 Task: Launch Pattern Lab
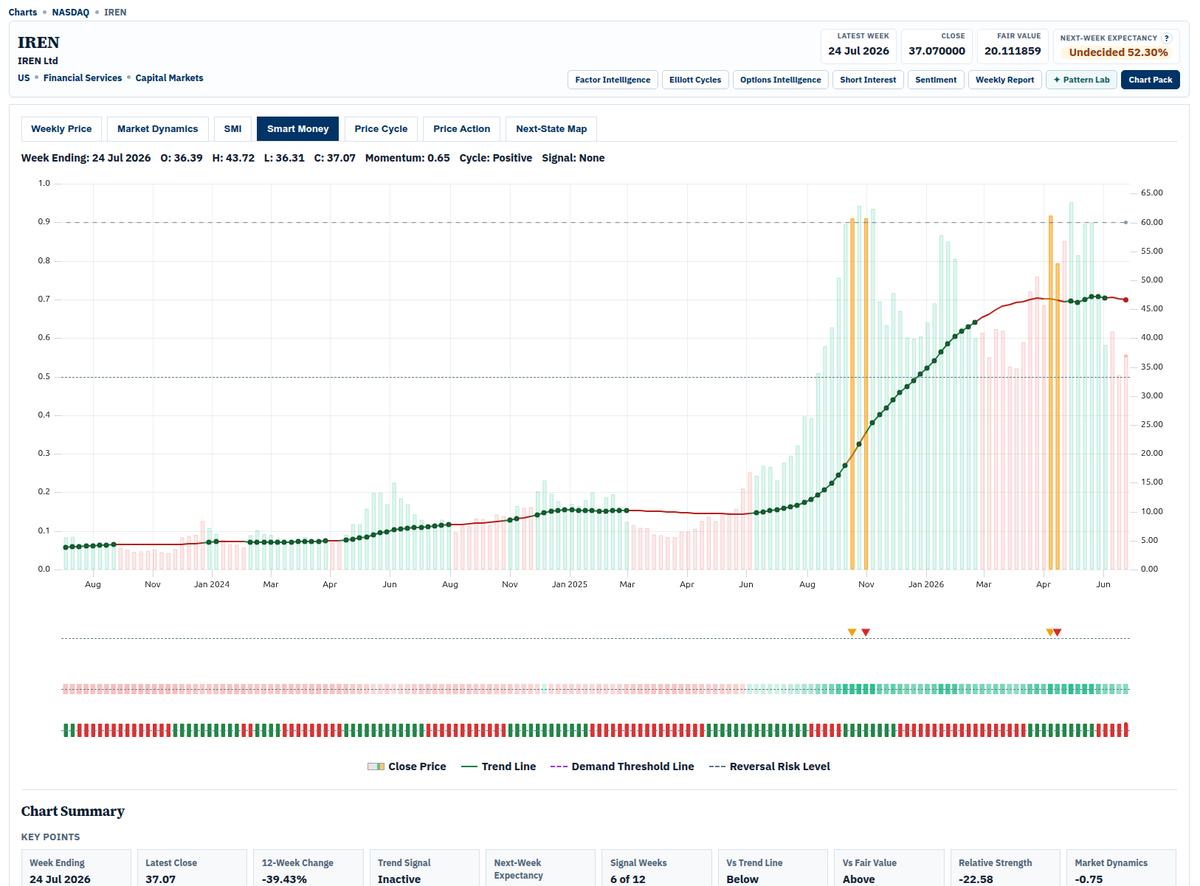[1081, 80]
